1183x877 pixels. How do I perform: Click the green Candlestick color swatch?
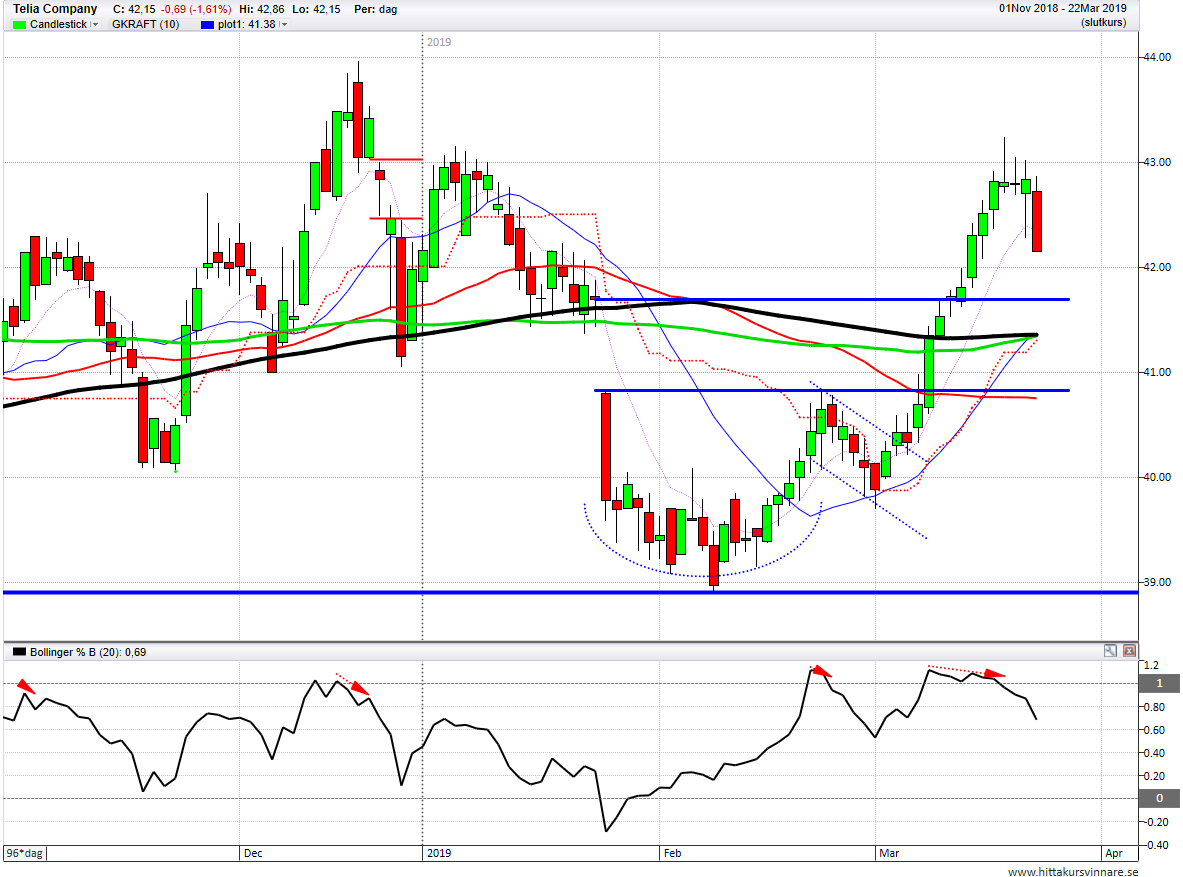point(20,24)
